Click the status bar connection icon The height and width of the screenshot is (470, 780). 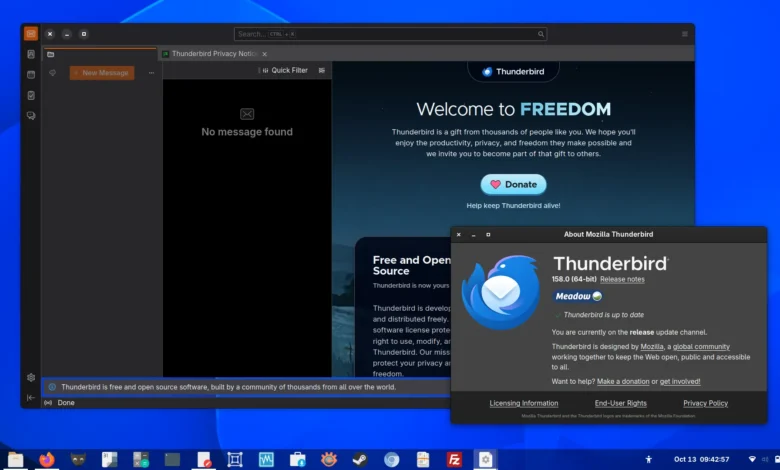pos(48,403)
